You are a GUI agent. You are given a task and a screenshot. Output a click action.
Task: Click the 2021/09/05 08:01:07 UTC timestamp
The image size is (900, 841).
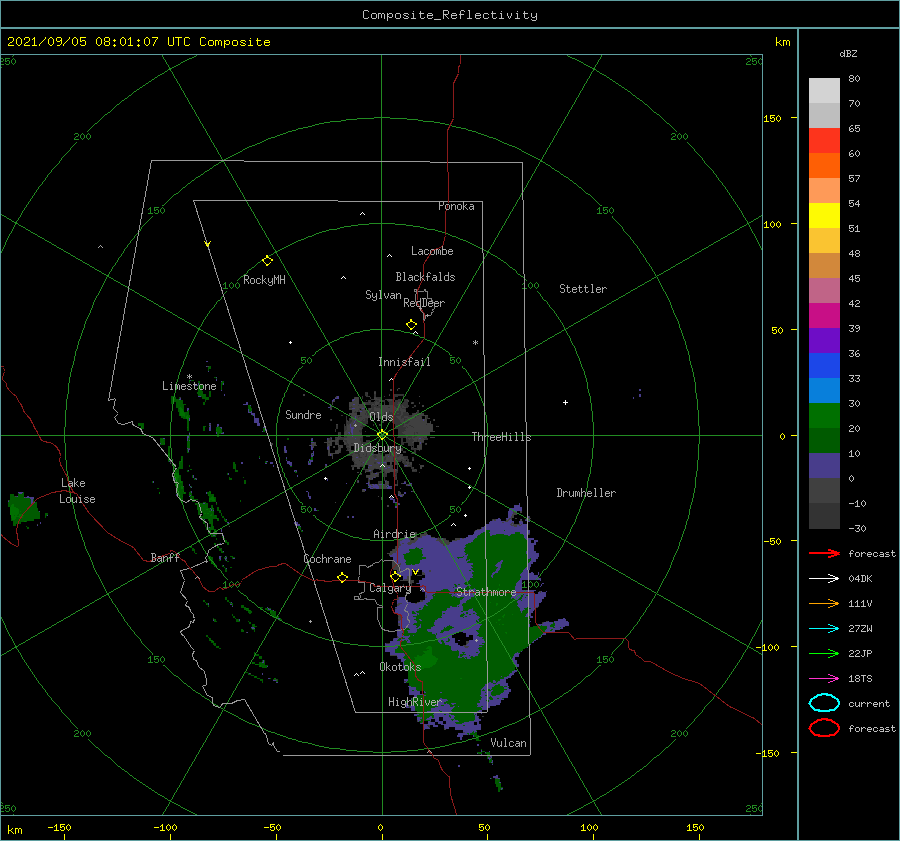coord(87,42)
